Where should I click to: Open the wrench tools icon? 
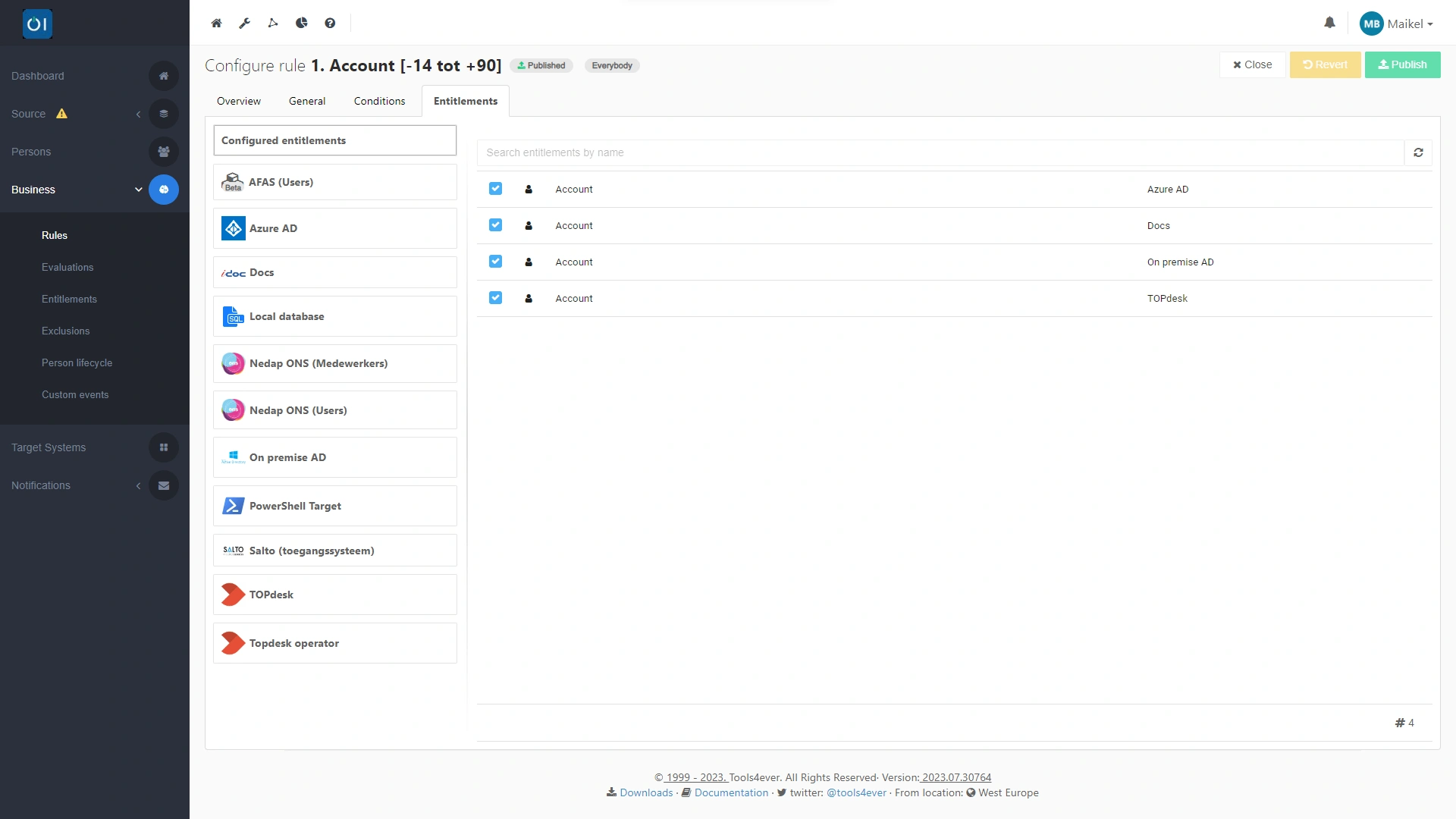[x=244, y=23]
